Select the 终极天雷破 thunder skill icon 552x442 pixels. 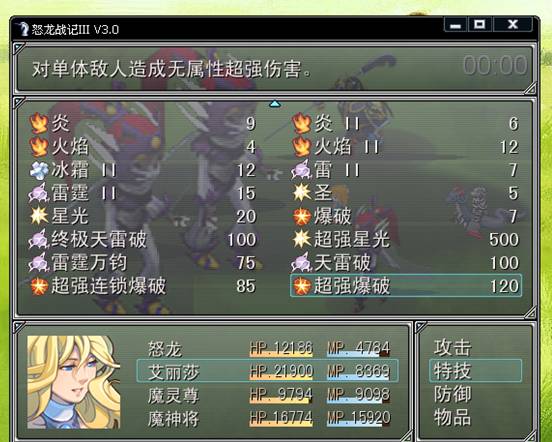point(39,239)
